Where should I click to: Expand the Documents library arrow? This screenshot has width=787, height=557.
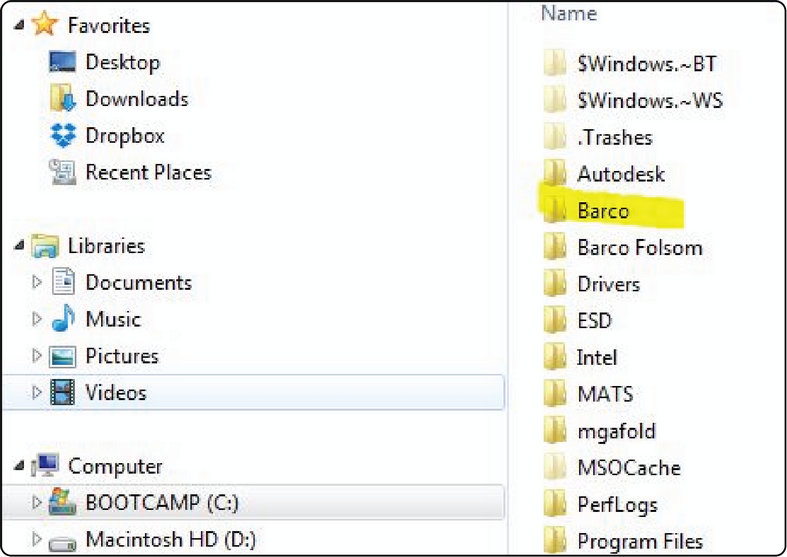click(37, 282)
